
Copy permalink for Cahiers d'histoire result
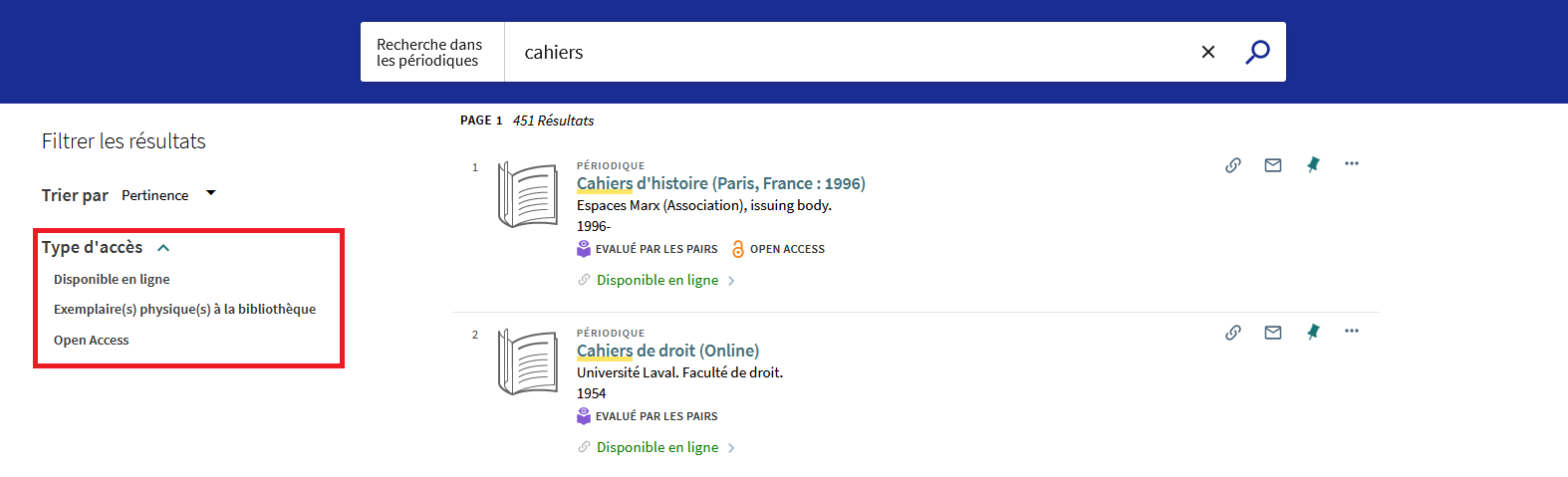[x=1233, y=165]
